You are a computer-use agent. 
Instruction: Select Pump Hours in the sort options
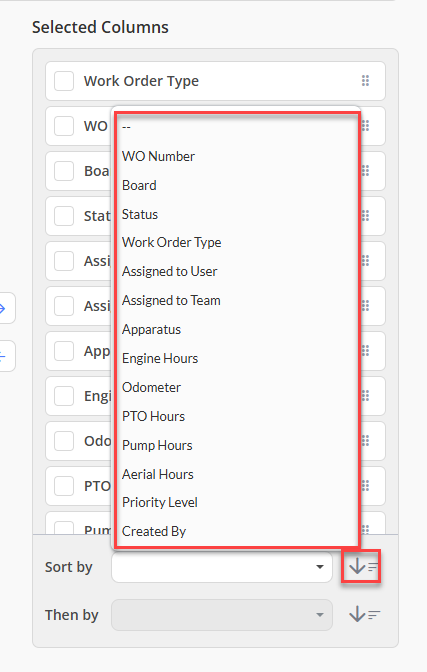pyautogui.click(x=157, y=445)
